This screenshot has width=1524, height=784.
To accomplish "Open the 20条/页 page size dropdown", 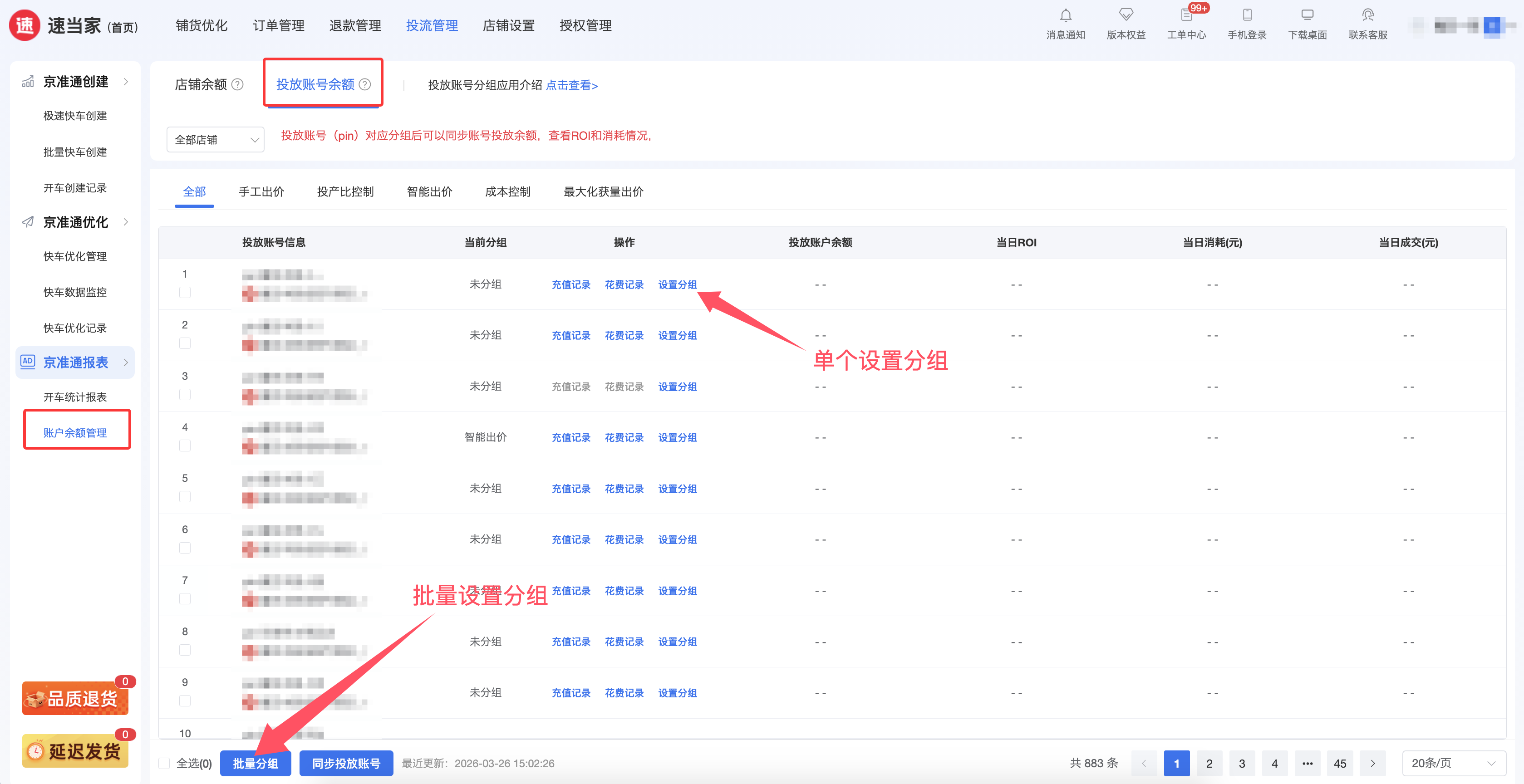I will (x=1453, y=763).
